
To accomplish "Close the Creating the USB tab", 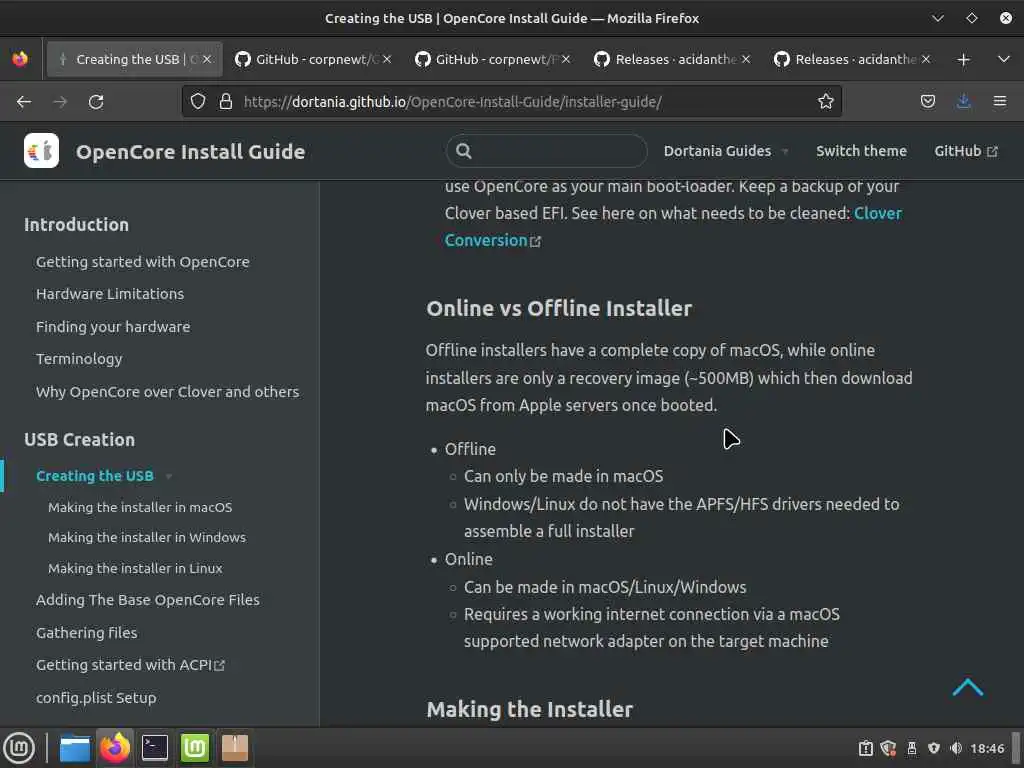I will pos(207,59).
